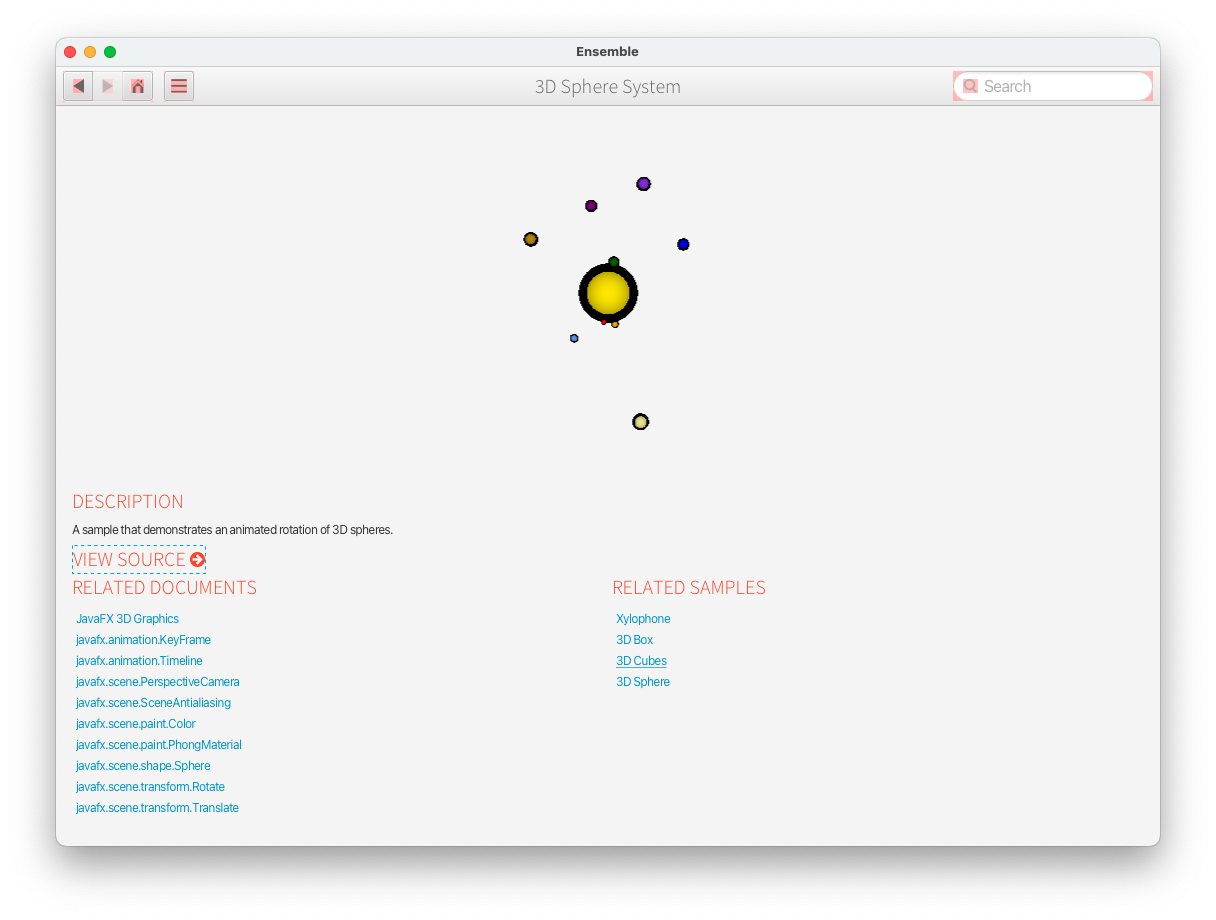Screen dimensions: 1216x920
Task: Open the samples list menu button
Action: (179, 86)
